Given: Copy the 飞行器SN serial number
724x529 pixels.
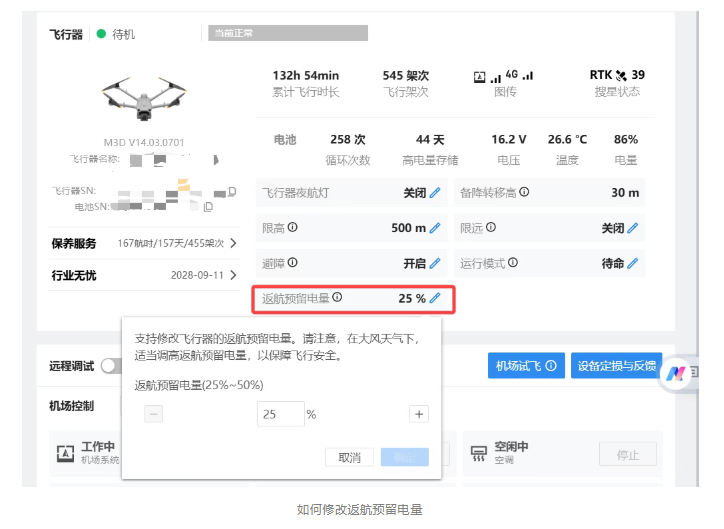Looking at the screenshot, I should pyautogui.click(x=232, y=191).
